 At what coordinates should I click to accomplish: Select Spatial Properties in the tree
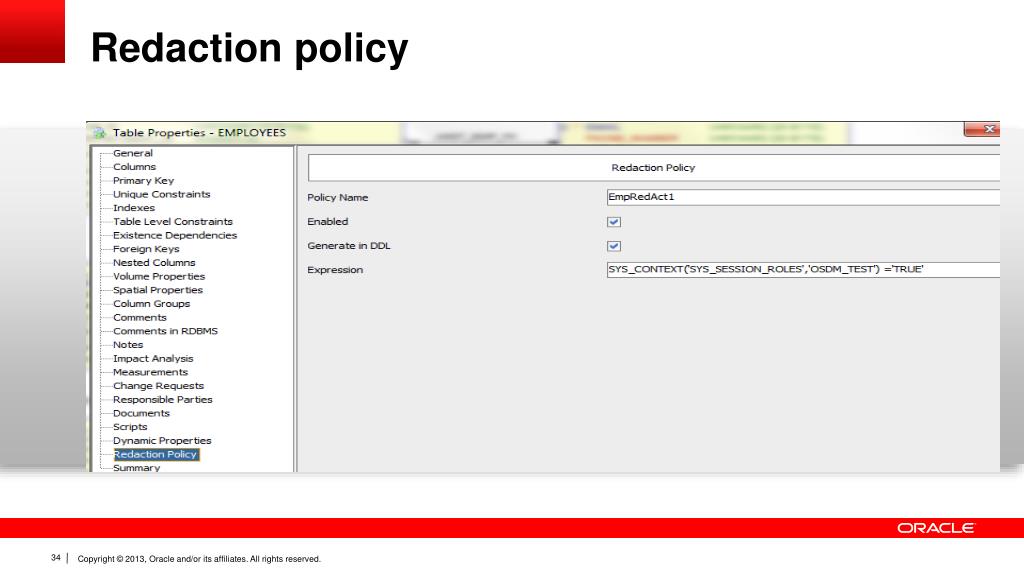click(x=157, y=290)
